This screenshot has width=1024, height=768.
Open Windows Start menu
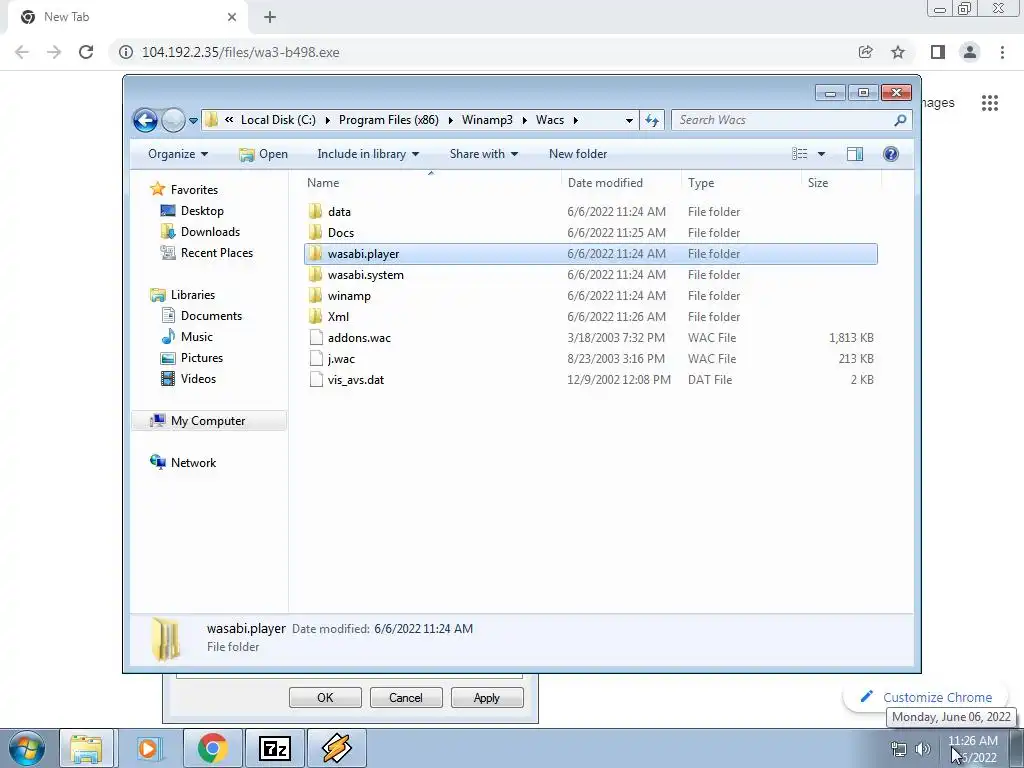(x=27, y=748)
